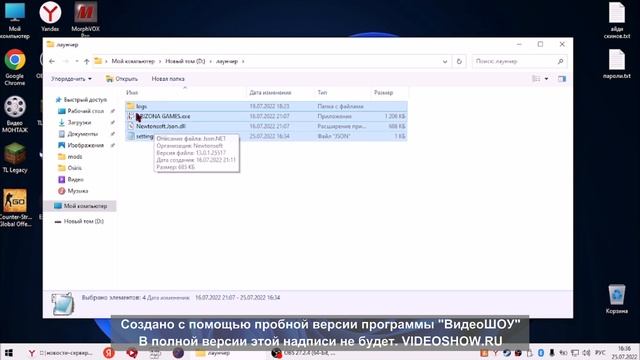Select the Newtonsoft.Json.dll file
This screenshot has height=360, width=640.
266,126
